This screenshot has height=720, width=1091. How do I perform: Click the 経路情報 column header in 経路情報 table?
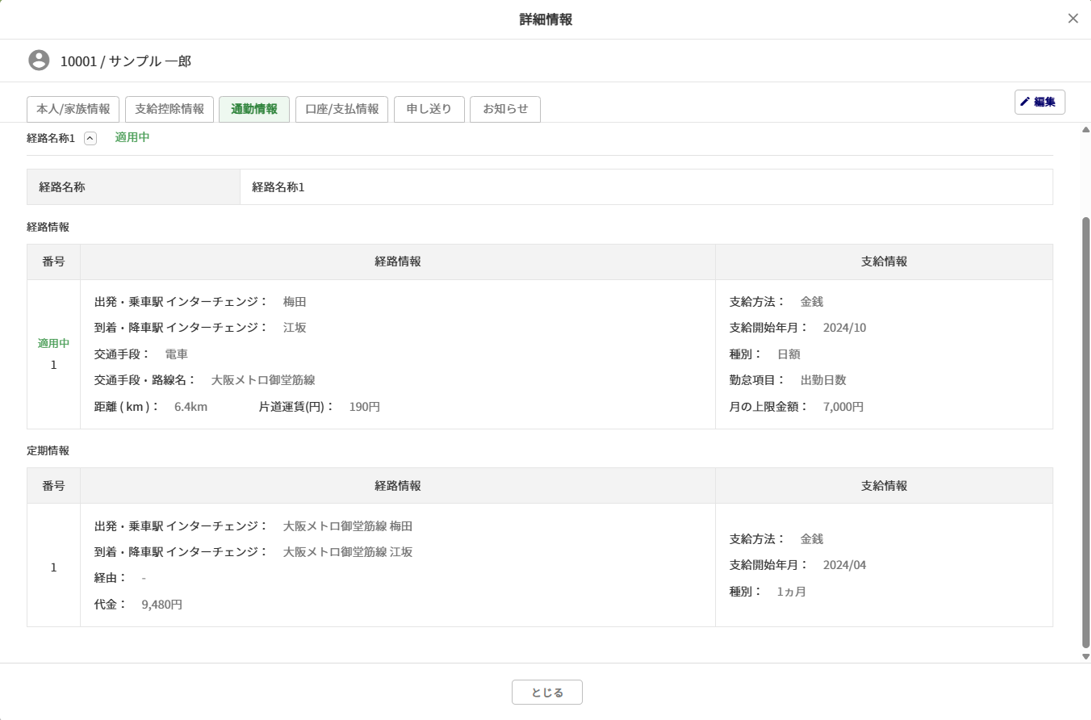tap(398, 262)
